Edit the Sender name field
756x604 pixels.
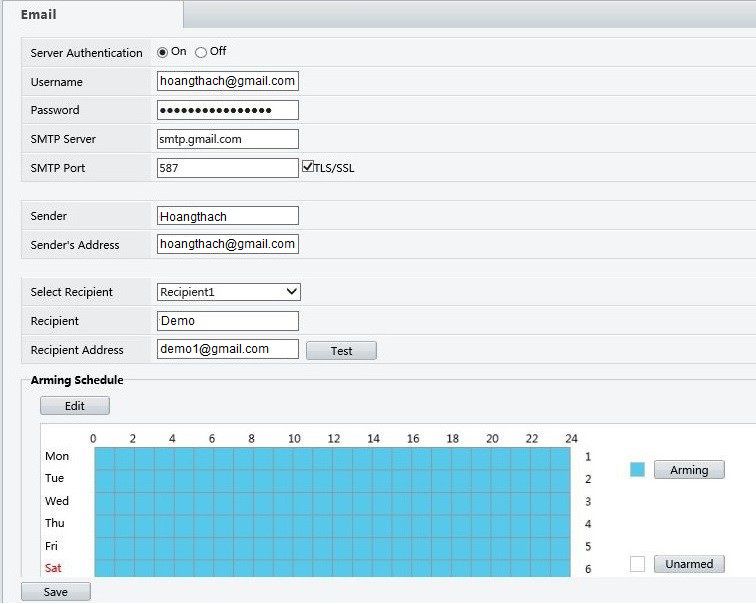pos(228,216)
